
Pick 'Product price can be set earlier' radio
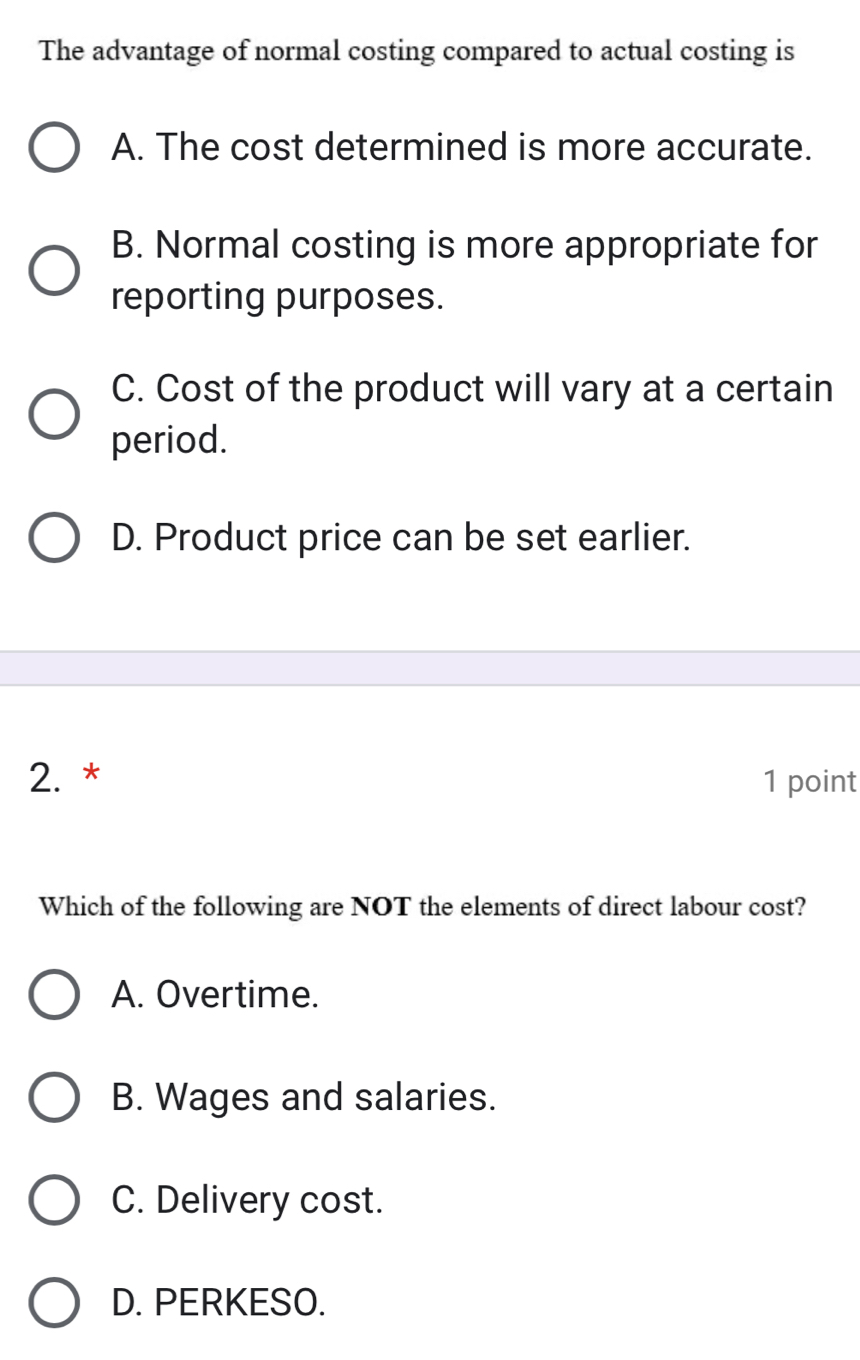[x=54, y=538]
